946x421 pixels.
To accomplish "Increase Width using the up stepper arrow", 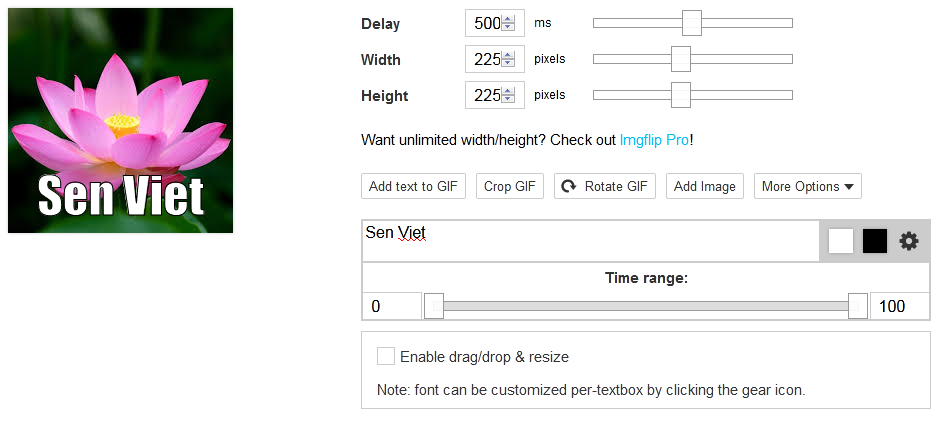I will 508,56.
